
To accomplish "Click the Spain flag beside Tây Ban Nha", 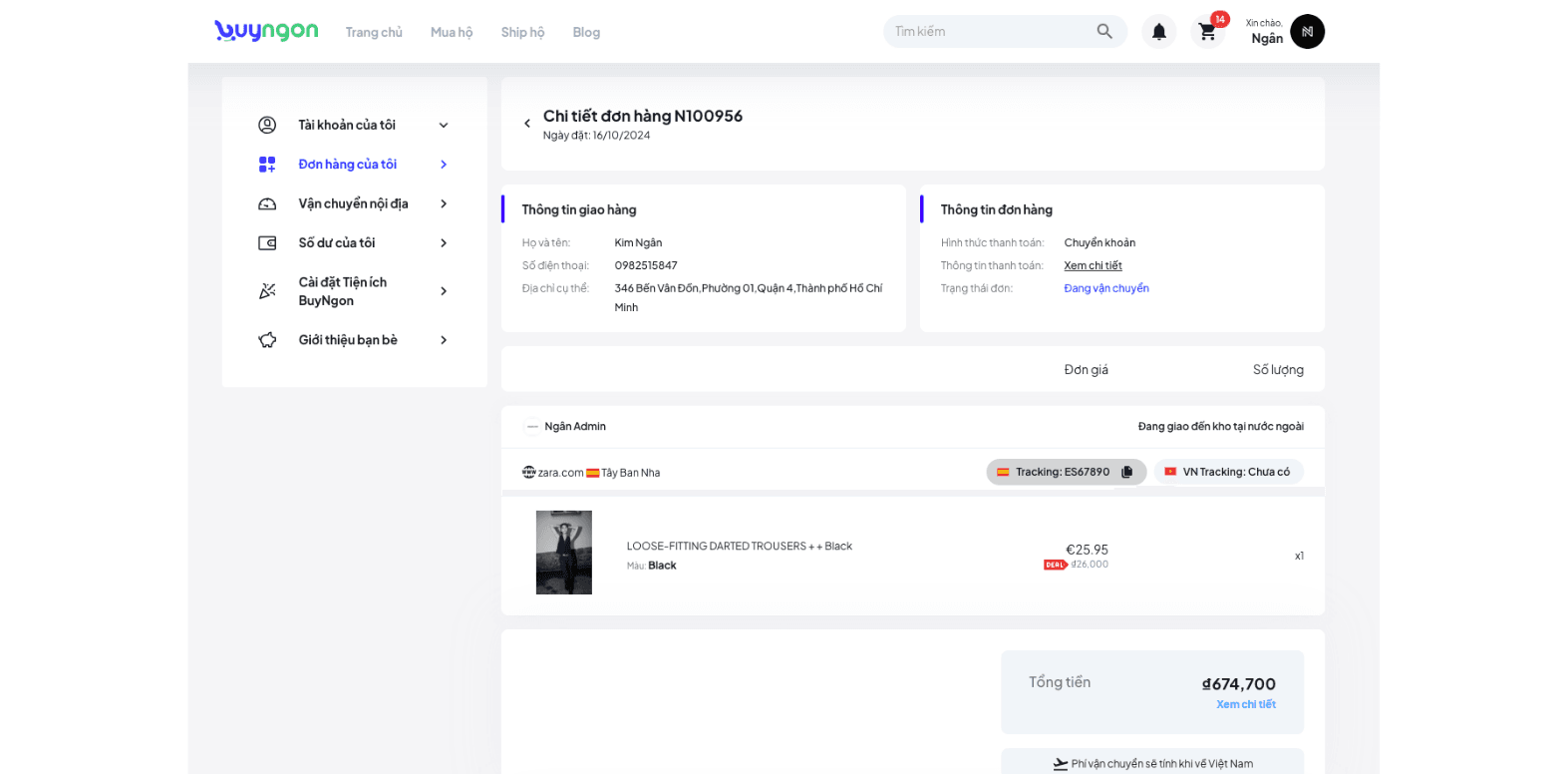I will pos(593,473).
